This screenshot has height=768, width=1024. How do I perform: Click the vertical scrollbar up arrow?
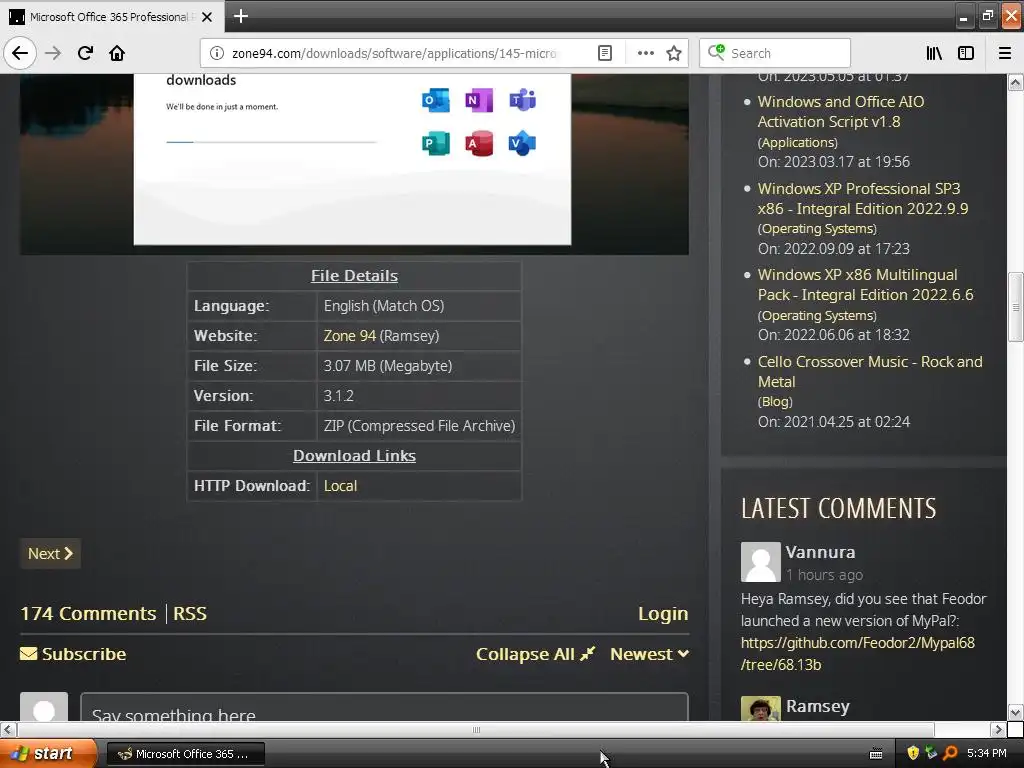pyautogui.click(x=1015, y=82)
